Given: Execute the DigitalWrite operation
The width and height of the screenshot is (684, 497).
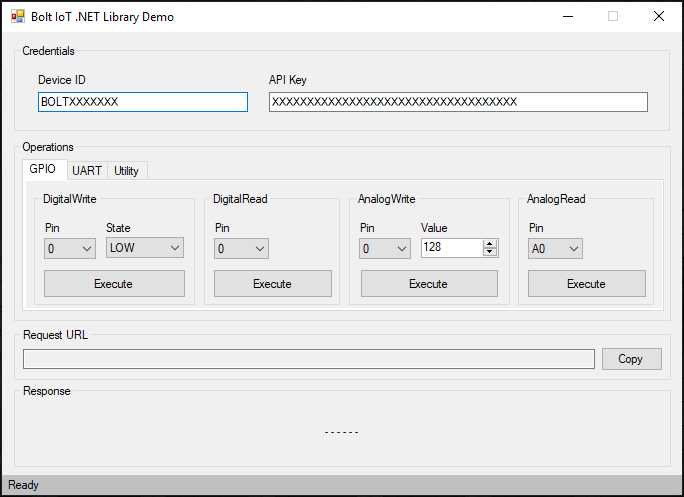Looking at the screenshot, I should click(x=114, y=284).
